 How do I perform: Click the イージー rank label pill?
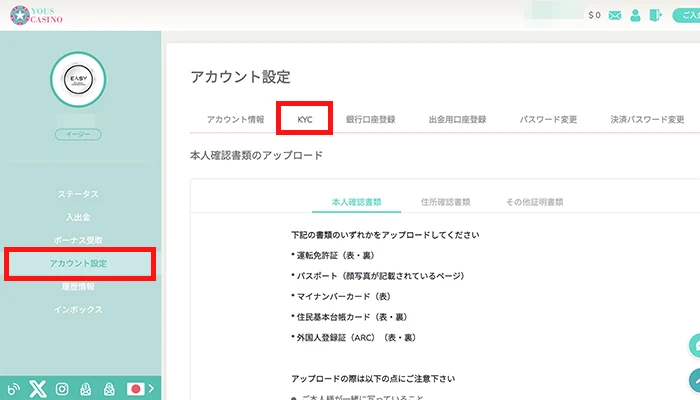point(78,134)
